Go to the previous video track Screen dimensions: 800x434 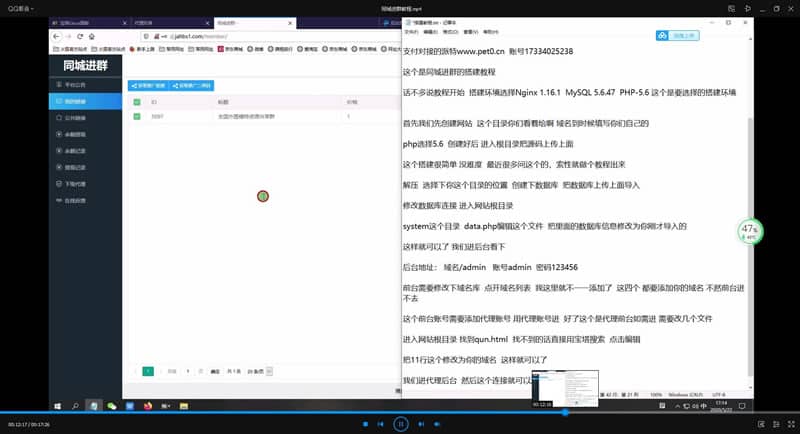click(x=381, y=424)
